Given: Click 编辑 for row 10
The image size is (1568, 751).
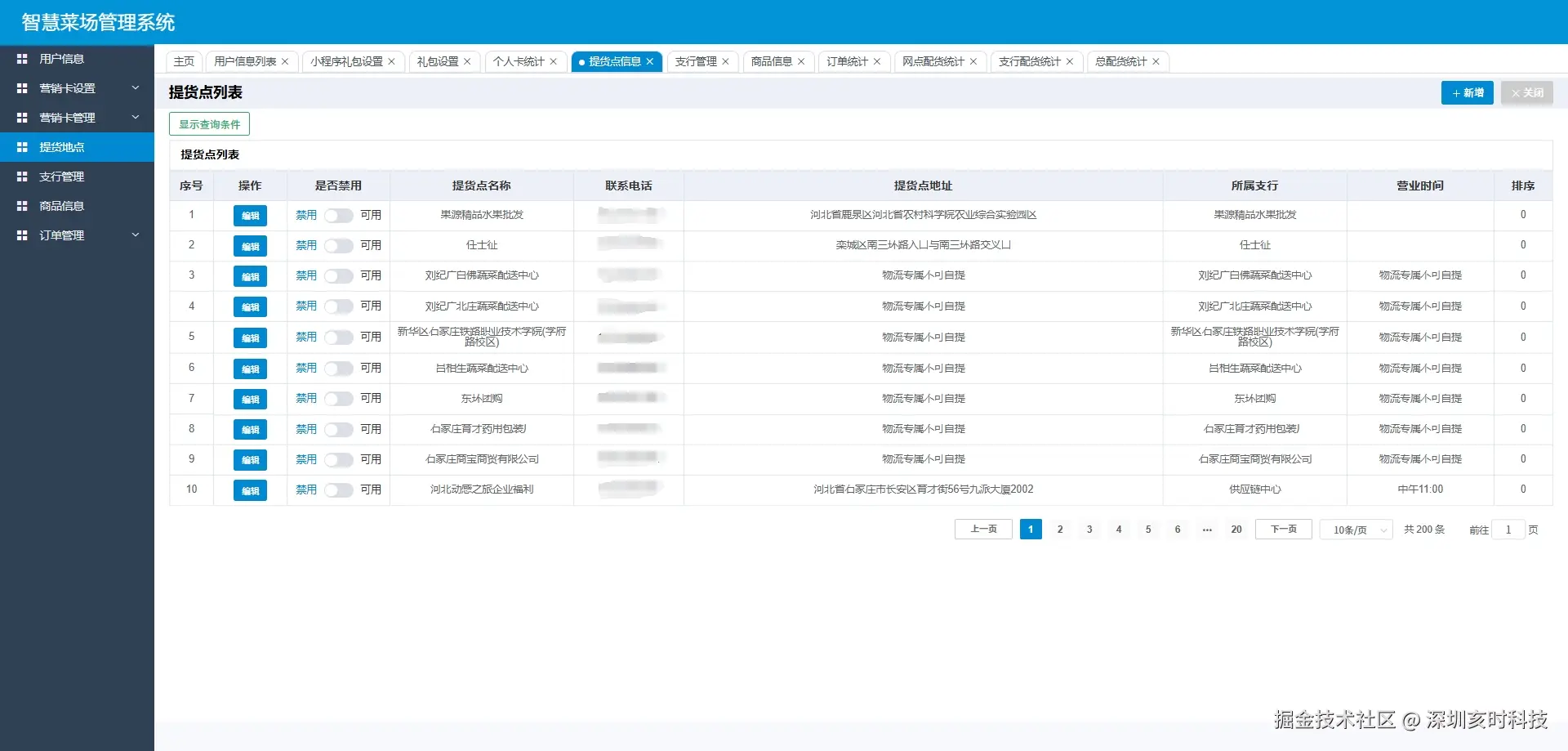Looking at the screenshot, I should coord(250,490).
